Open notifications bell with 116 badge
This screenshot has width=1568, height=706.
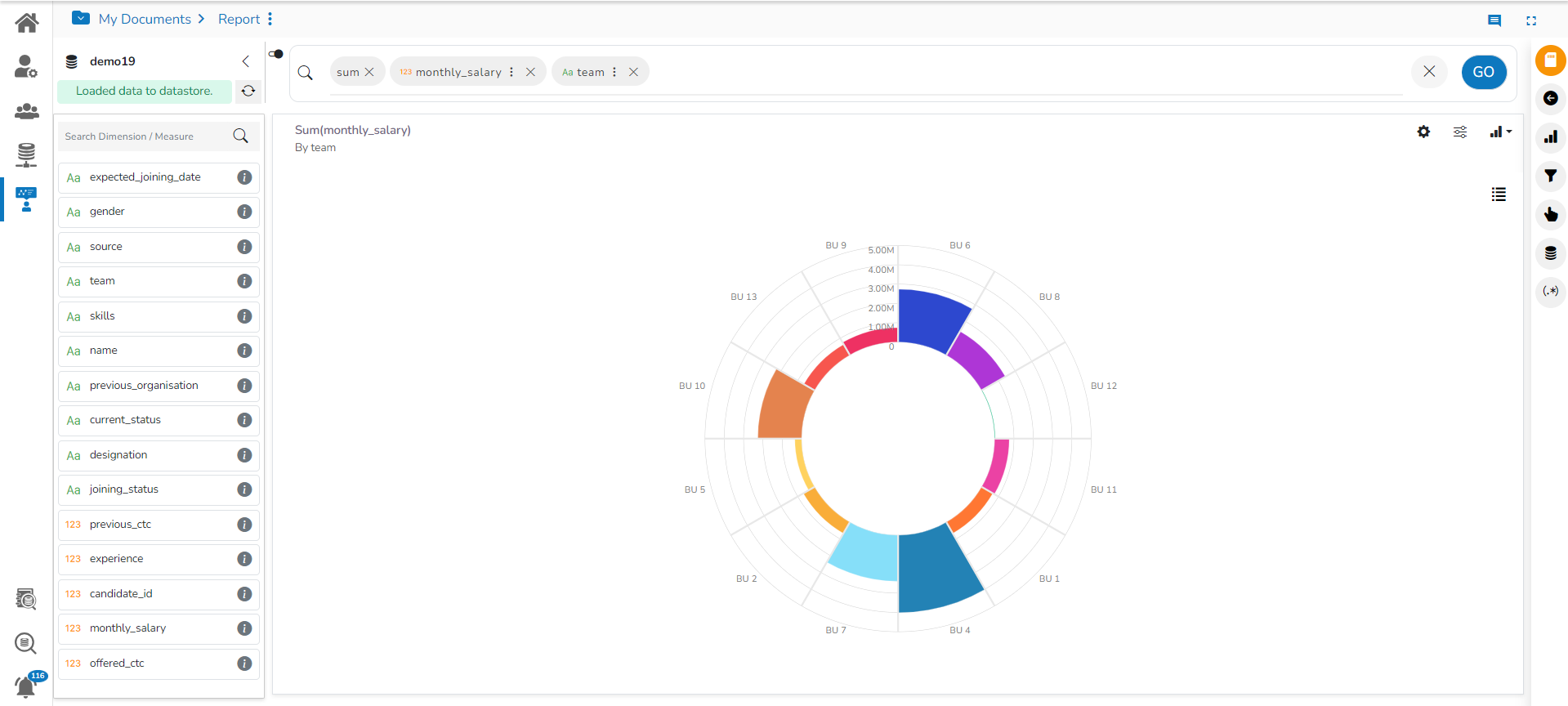coord(26,686)
